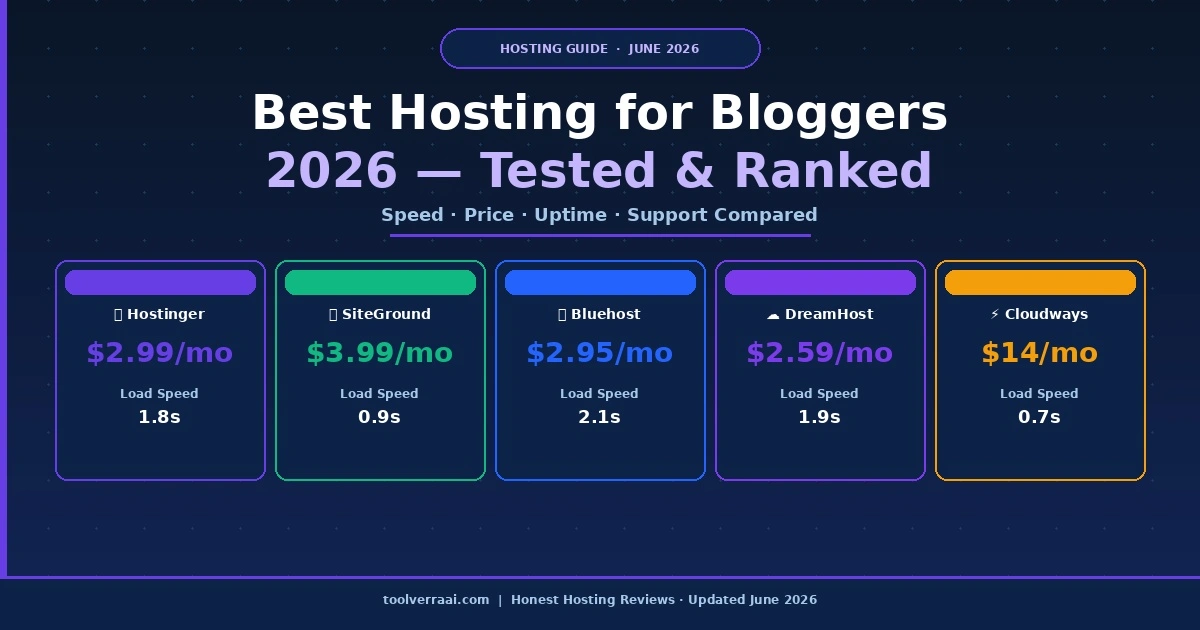
Task: Click the Hosting Guide June 2026 badge
Action: (600, 49)
